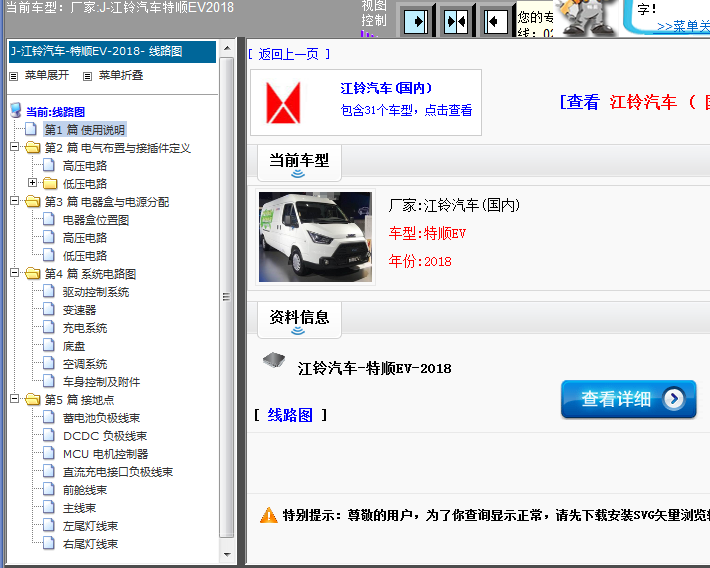Click the page icon of 第1 篇 使用说明

coord(31,129)
